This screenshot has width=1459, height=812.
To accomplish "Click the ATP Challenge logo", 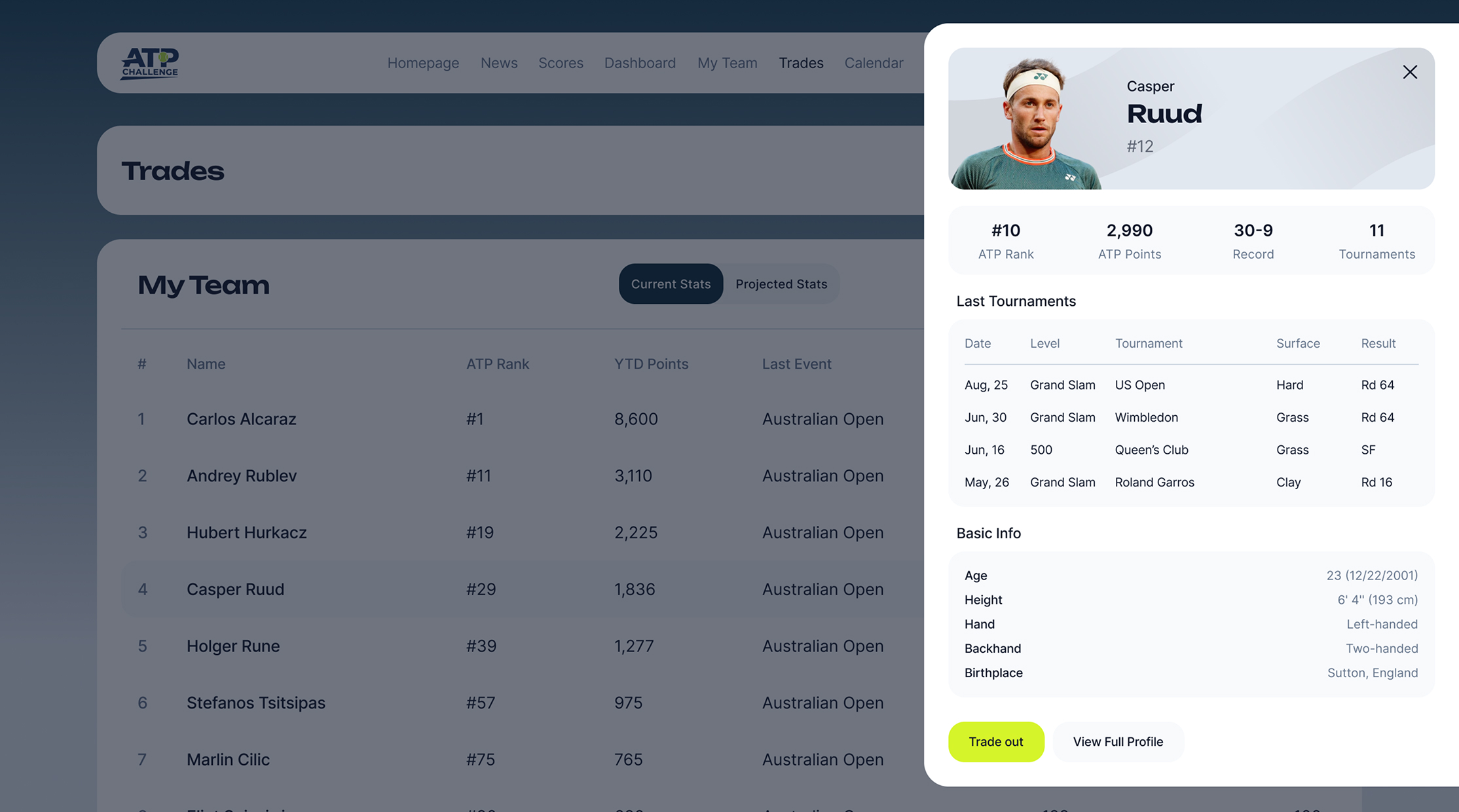I will tap(149, 63).
